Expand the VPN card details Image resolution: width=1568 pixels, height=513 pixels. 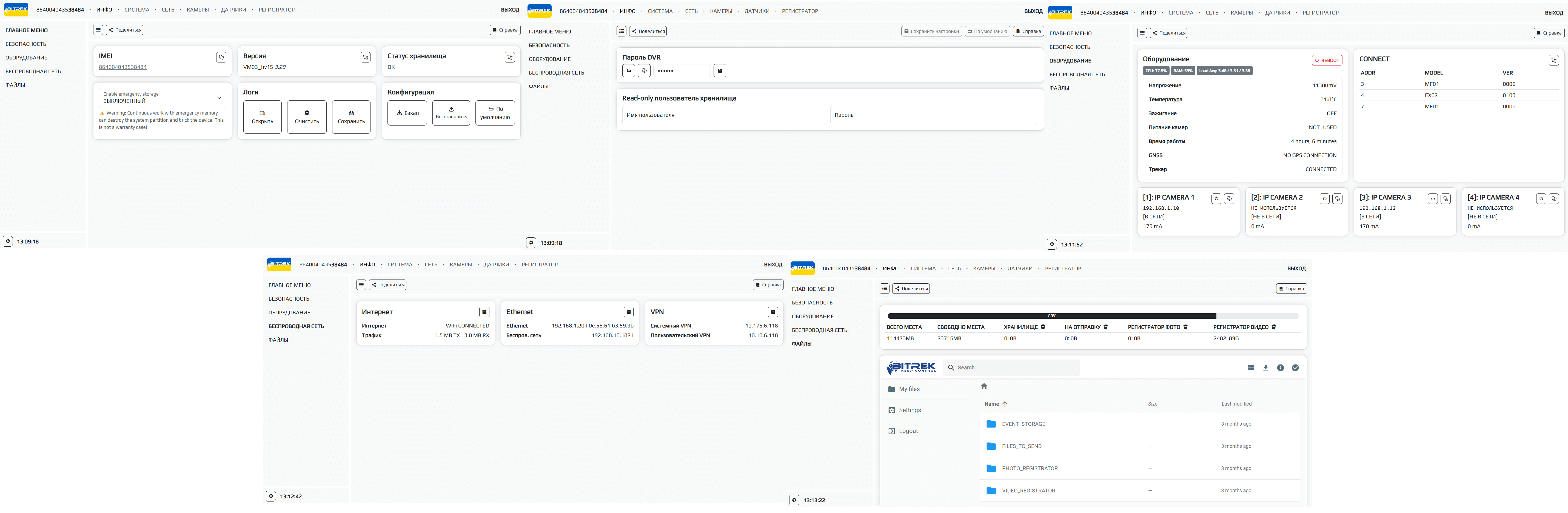tap(772, 312)
